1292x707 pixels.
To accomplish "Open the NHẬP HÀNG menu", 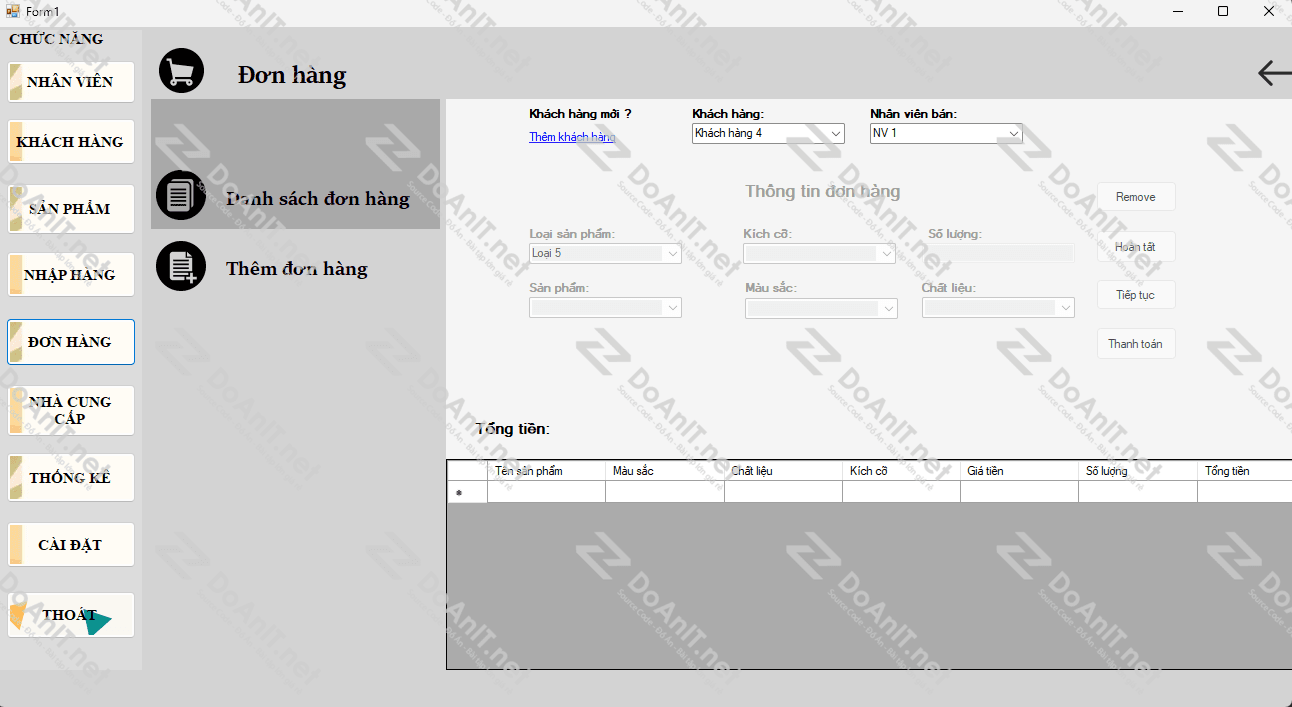I will click(x=71, y=275).
